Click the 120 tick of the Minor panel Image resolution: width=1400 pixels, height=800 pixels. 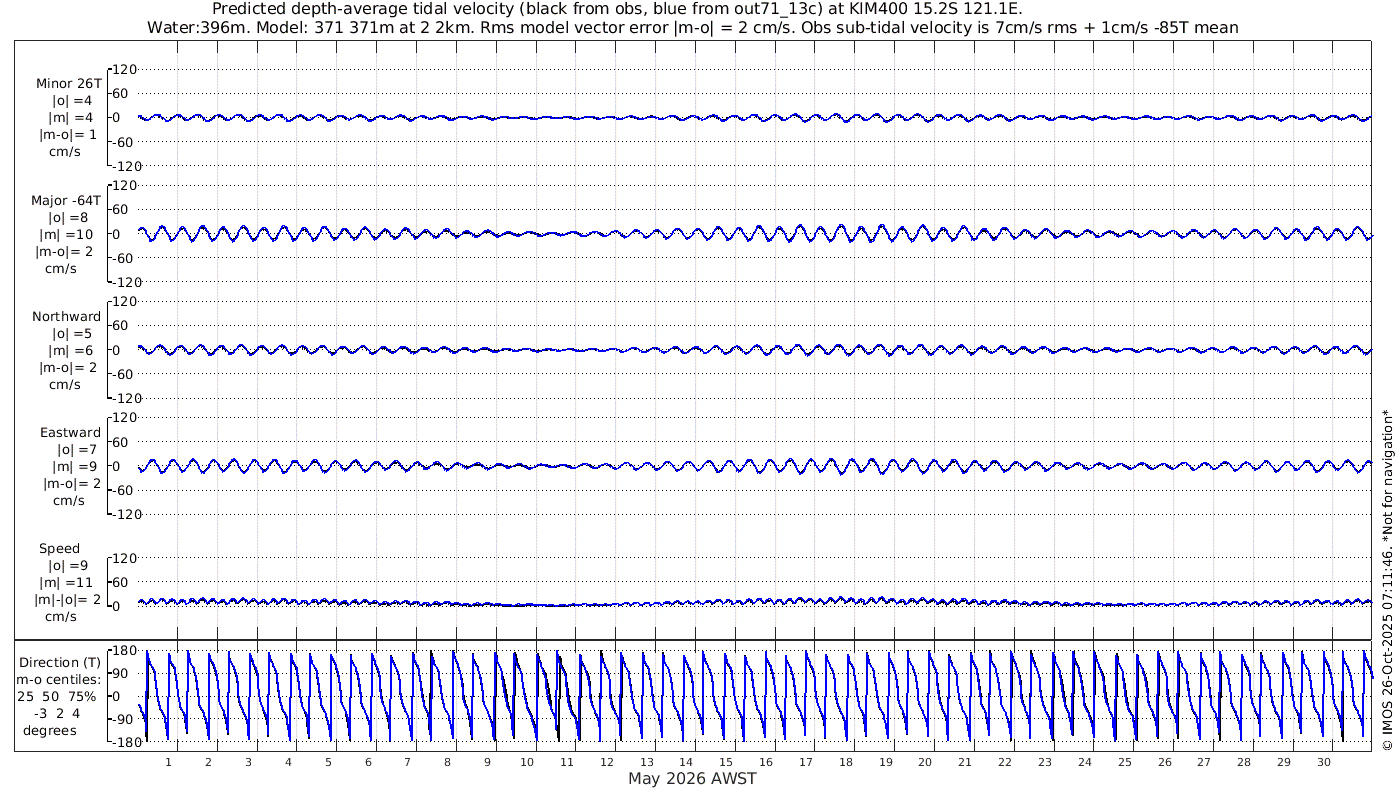point(123,70)
